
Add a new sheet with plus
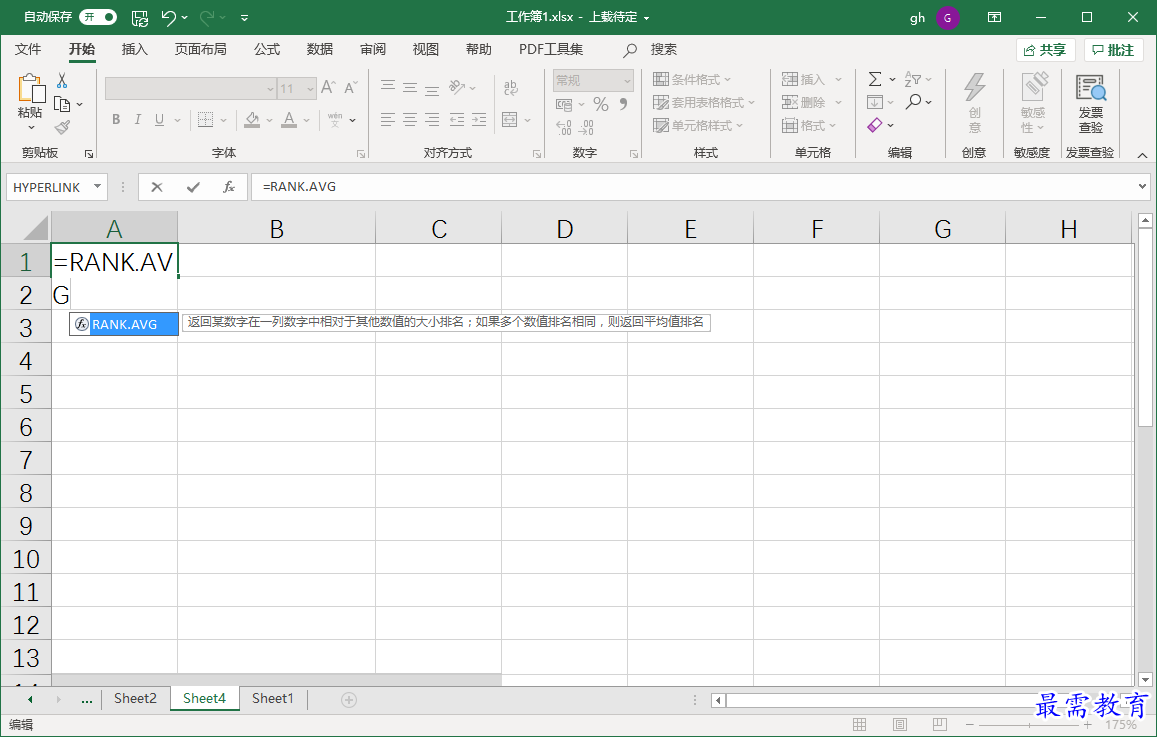349,699
